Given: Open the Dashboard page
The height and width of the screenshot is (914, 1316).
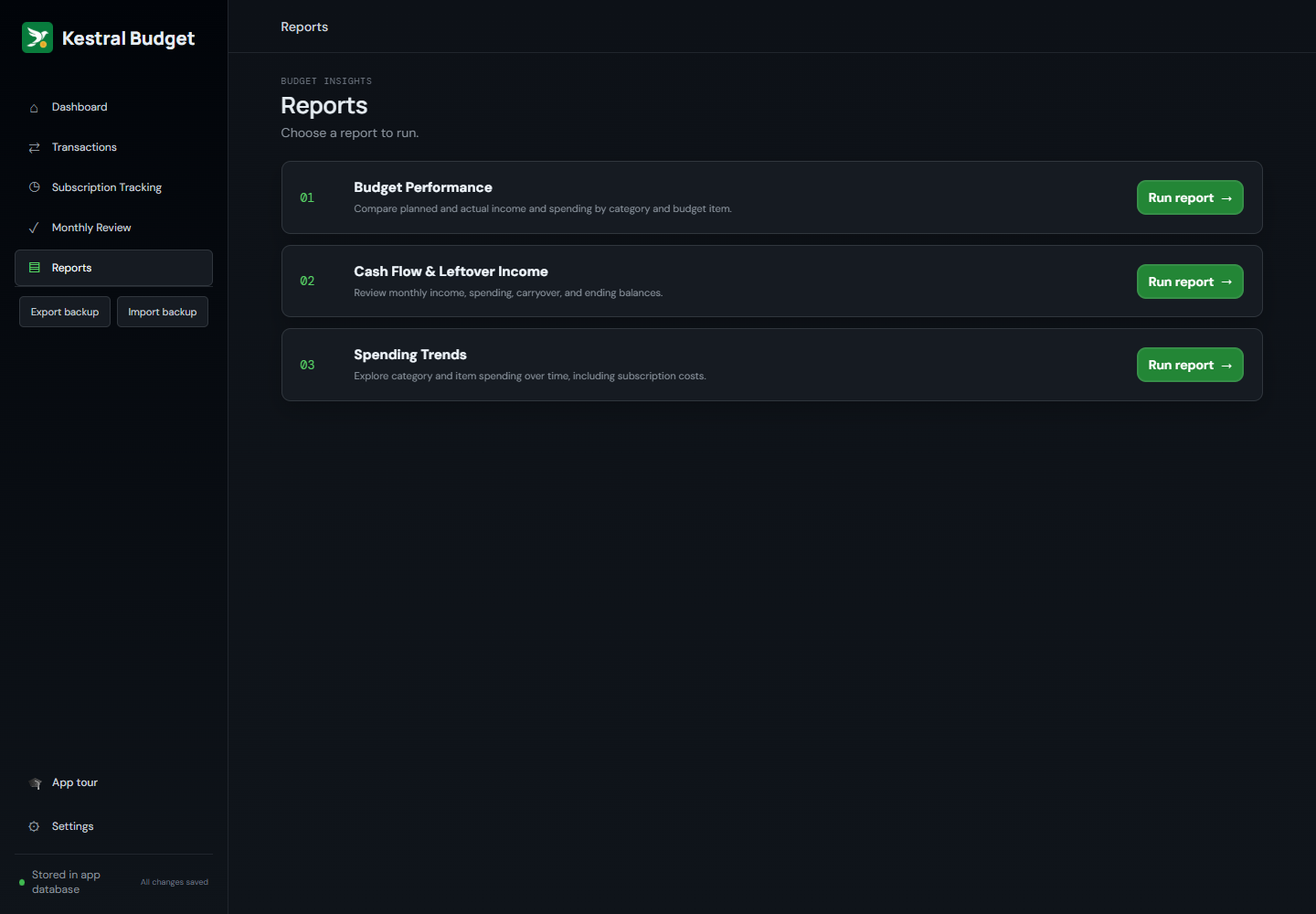Looking at the screenshot, I should click(x=113, y=107).
